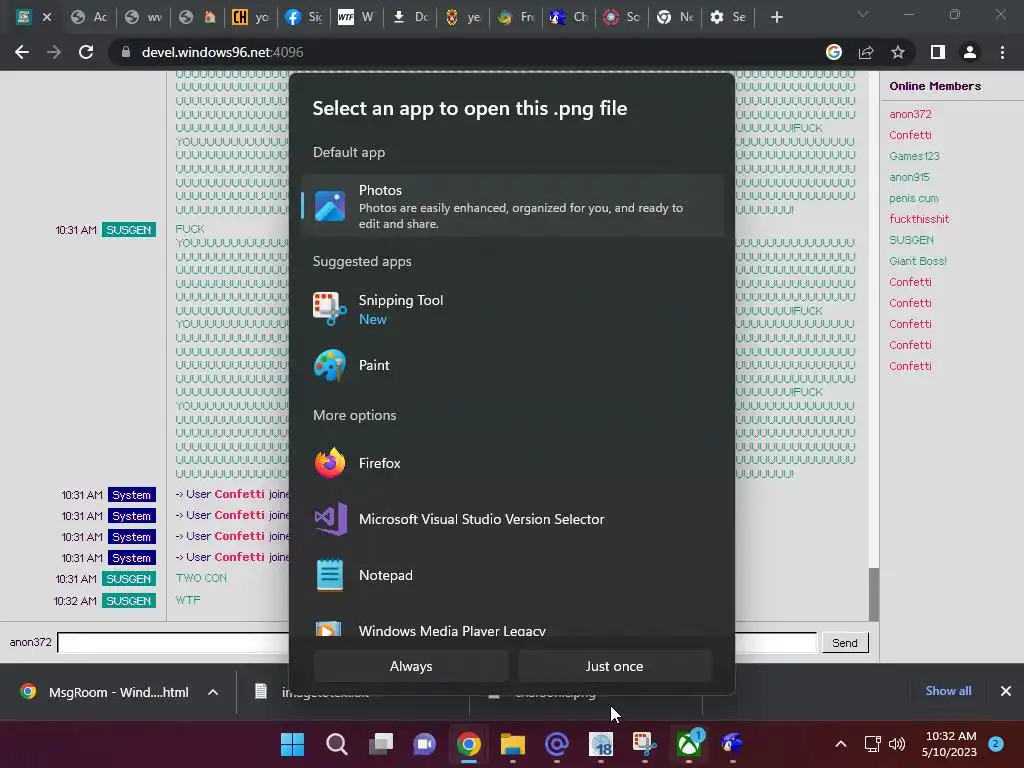Open the Windows Start menu

tap(293, 744)
